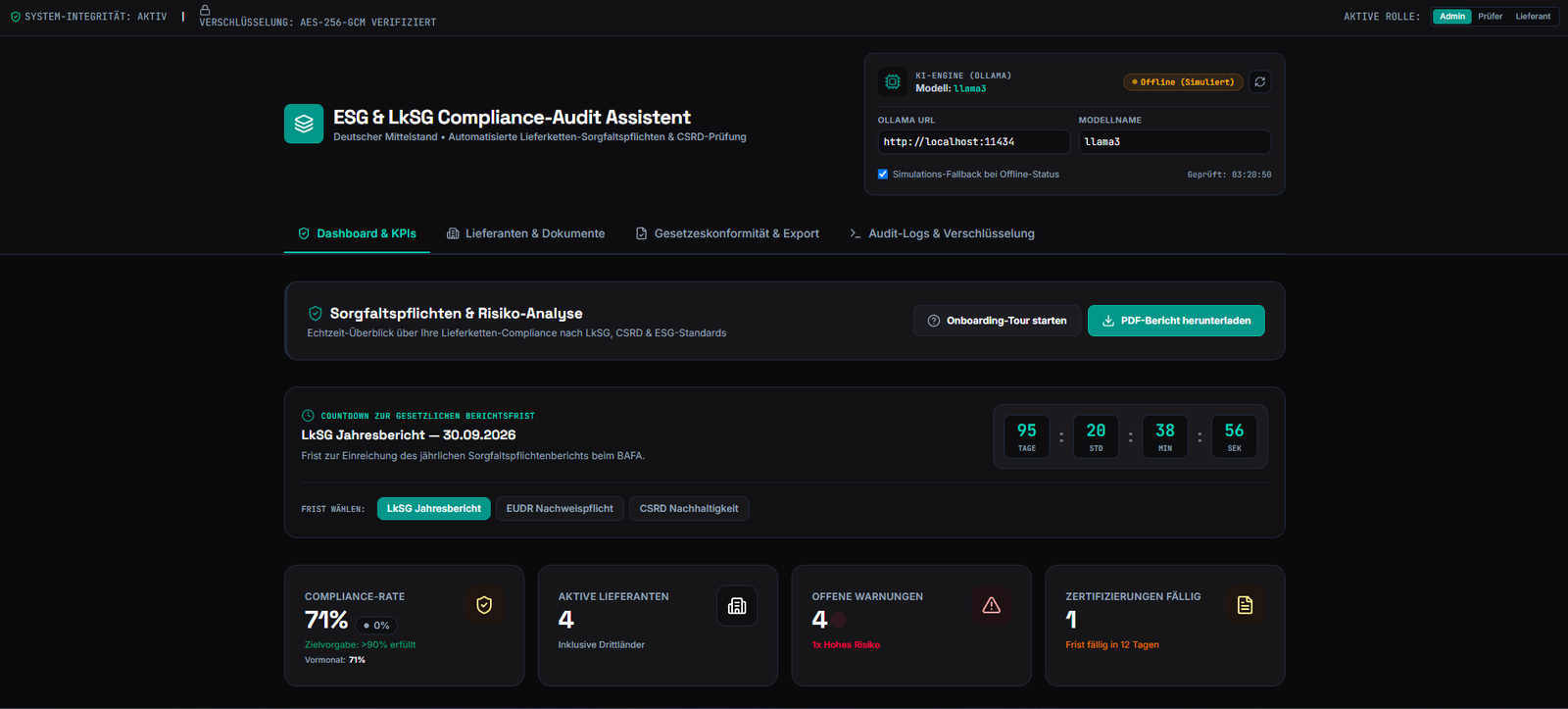Open the Gesetzeskonformität & Export tab
The width and height of the screenshot is (1568, 709).
click(727, 233)
